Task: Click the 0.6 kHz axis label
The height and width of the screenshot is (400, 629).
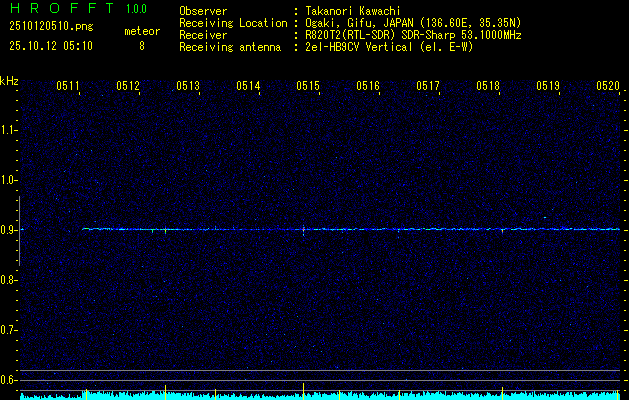Action: pos(8,380)
